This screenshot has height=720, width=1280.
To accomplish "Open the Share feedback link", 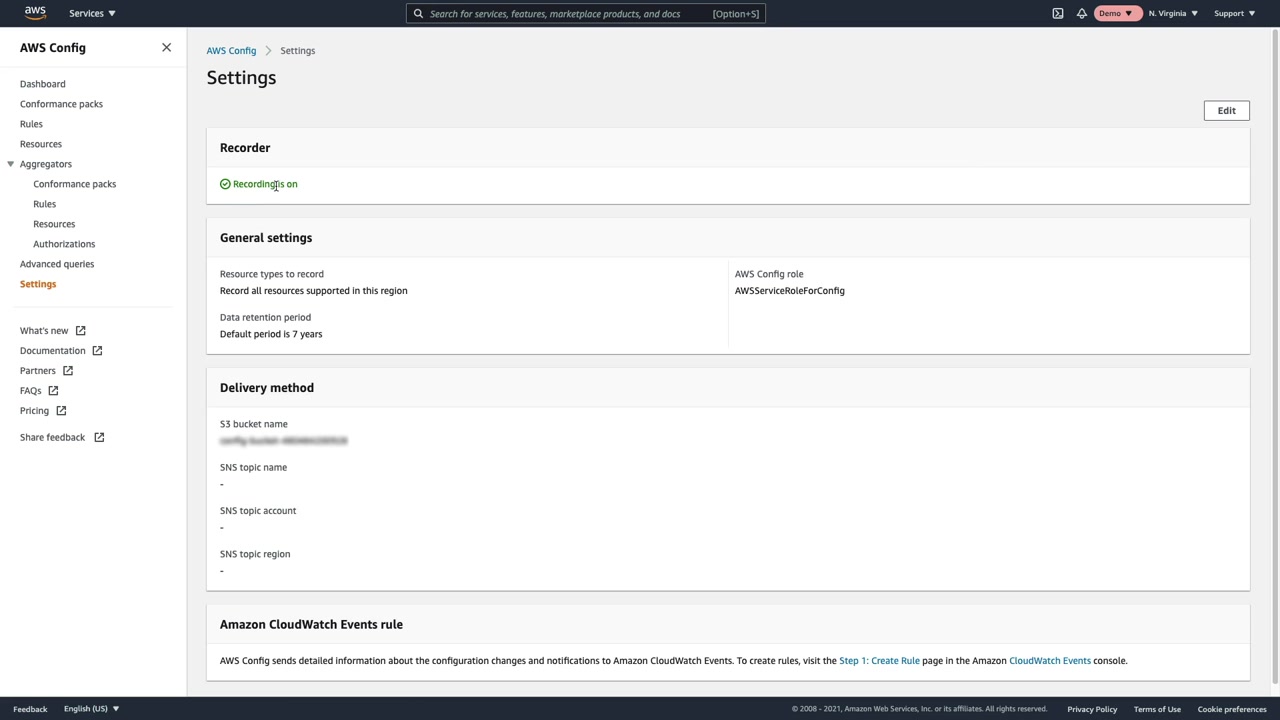I will coord(52,438).
